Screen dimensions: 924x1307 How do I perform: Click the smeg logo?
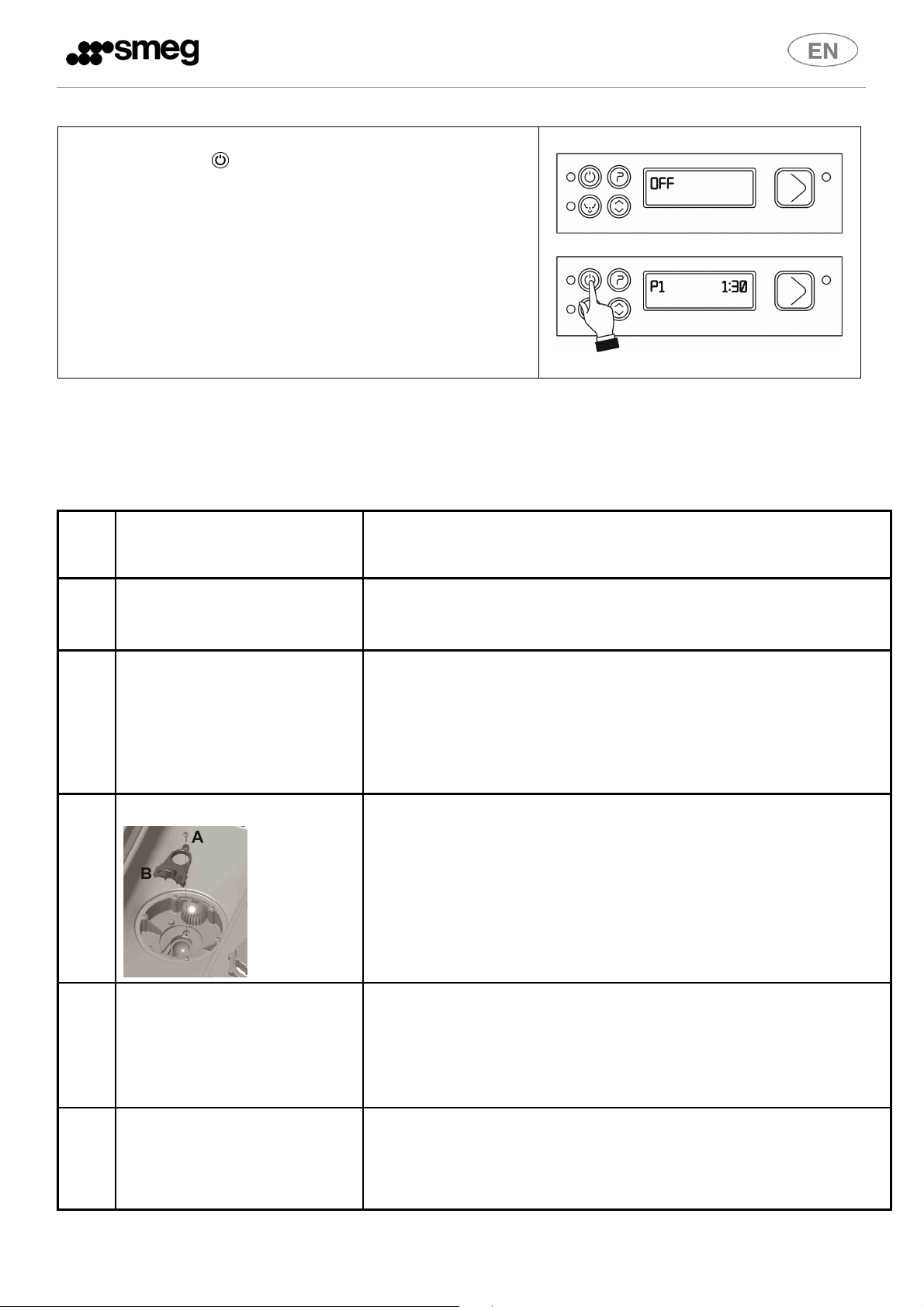133,52
